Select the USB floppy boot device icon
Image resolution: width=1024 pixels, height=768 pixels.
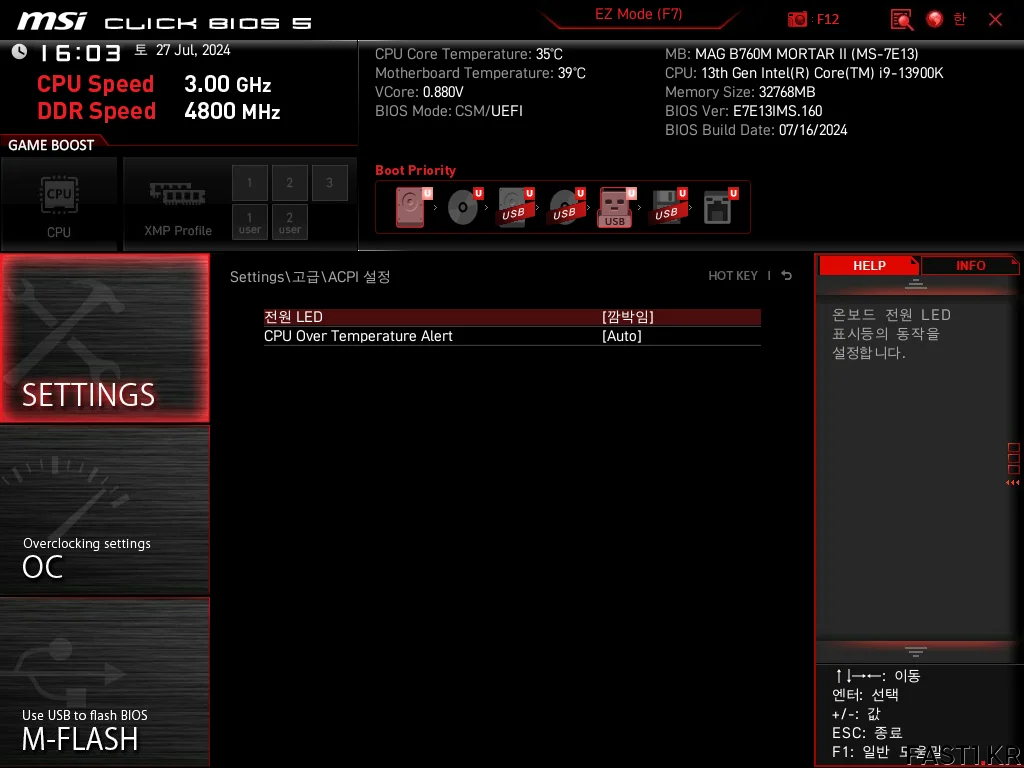point(667,207)
